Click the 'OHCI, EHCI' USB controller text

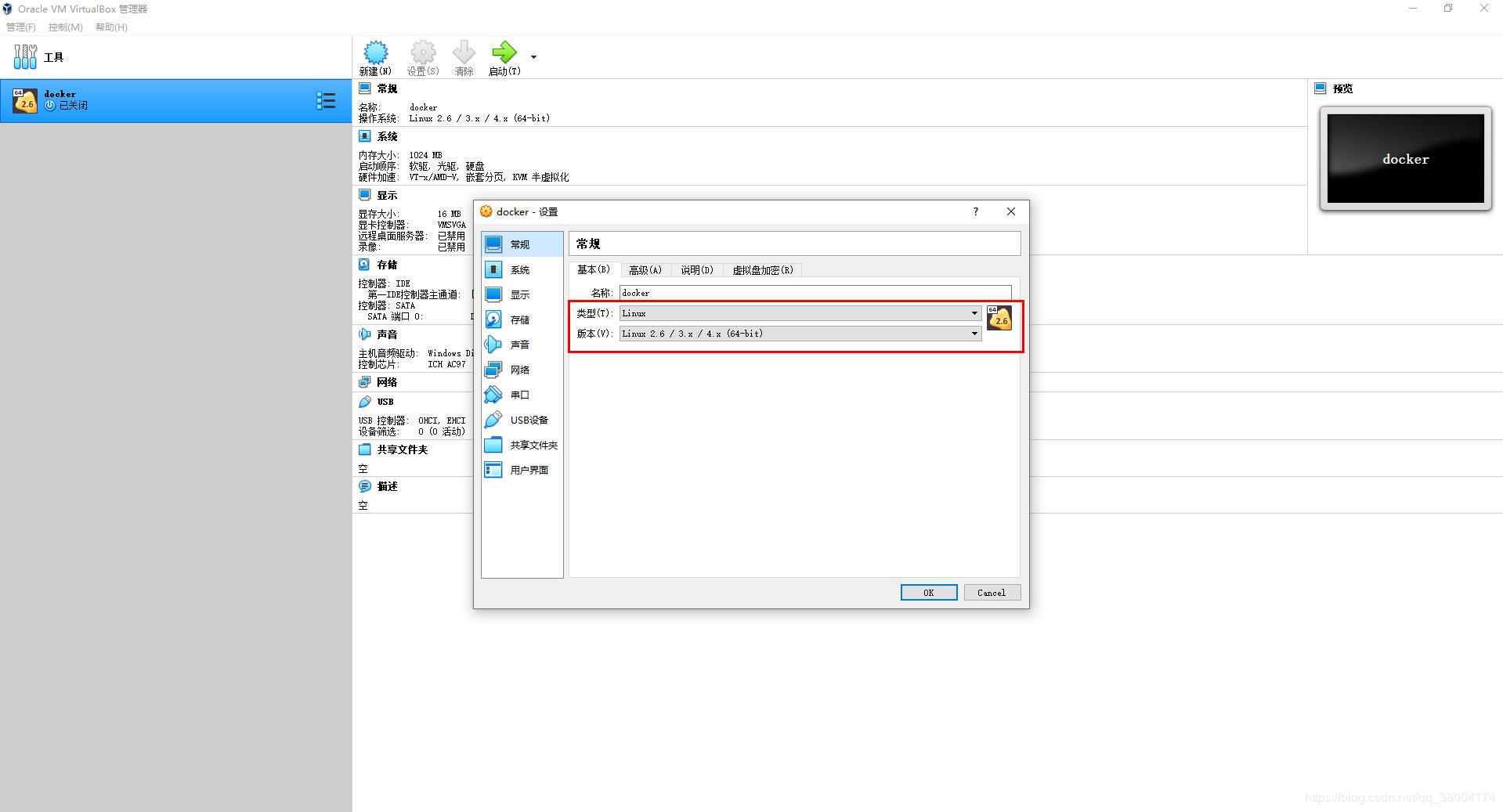click(442, 420)
